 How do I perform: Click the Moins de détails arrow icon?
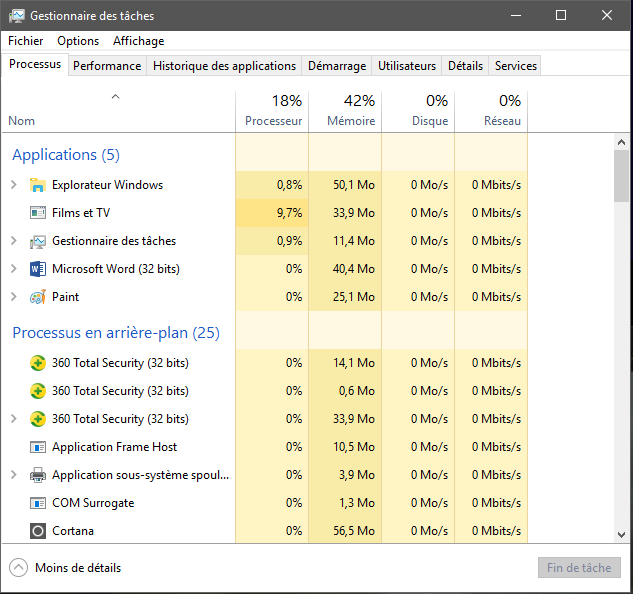(18, 568)
